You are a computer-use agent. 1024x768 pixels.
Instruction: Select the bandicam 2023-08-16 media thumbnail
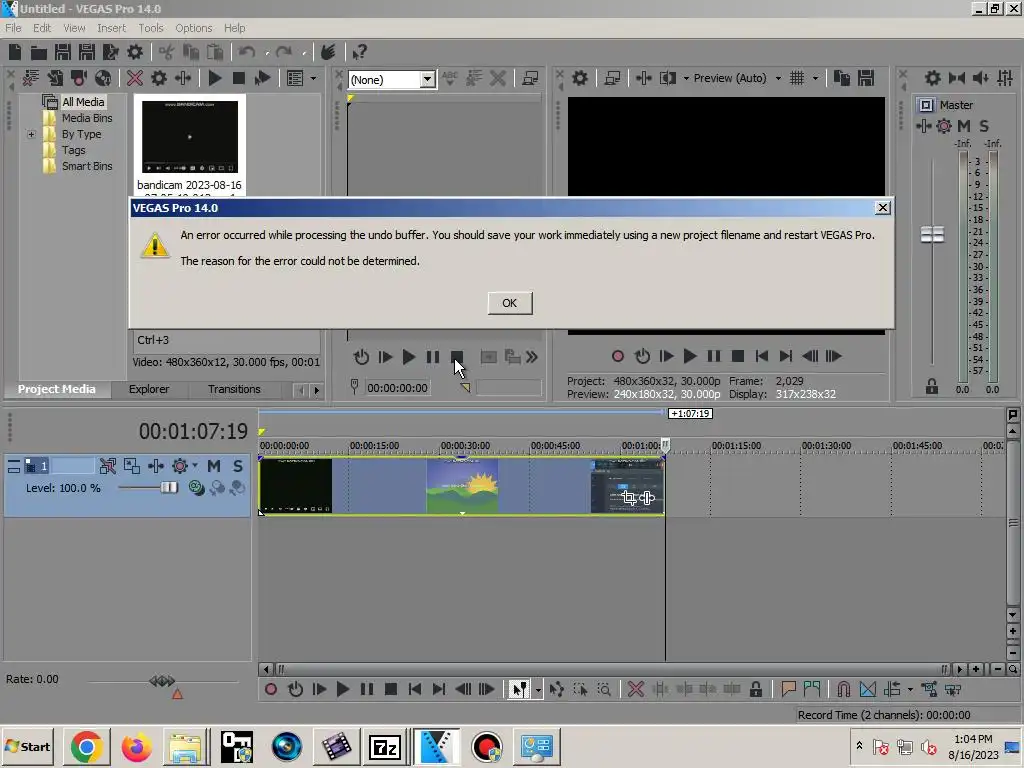[189, 136]
